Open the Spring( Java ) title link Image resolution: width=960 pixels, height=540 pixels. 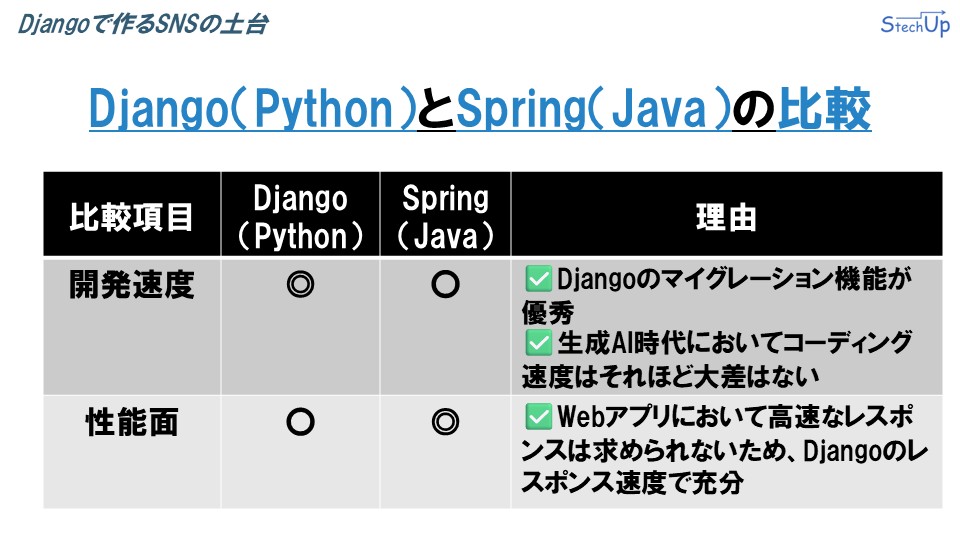point(594,108)
